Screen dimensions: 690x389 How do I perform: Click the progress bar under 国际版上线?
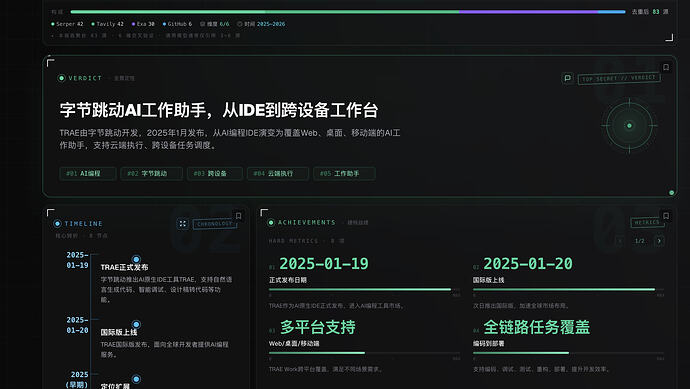(x=569, y=290)
